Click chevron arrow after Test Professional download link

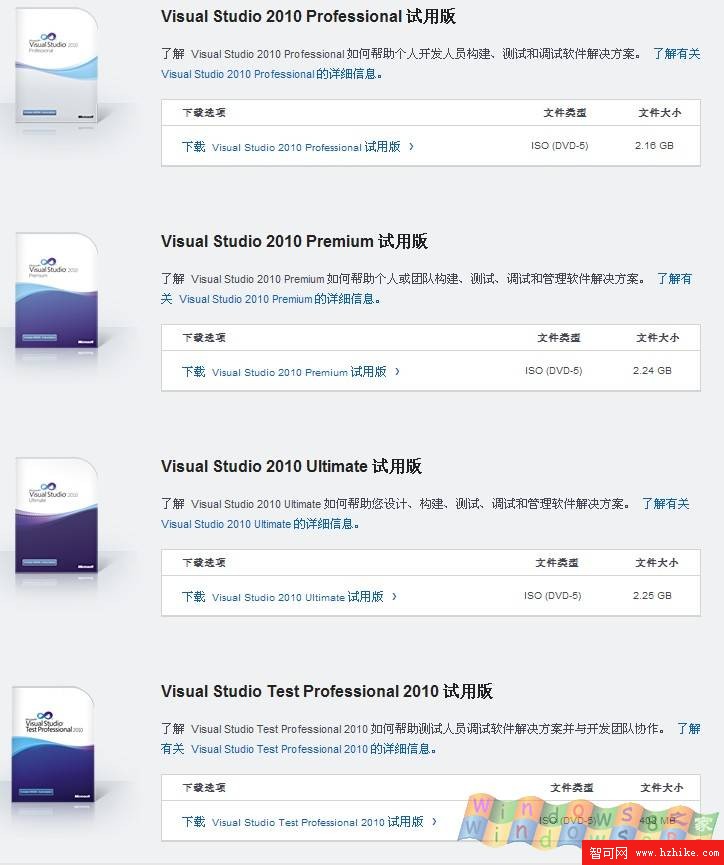[434, 822]
